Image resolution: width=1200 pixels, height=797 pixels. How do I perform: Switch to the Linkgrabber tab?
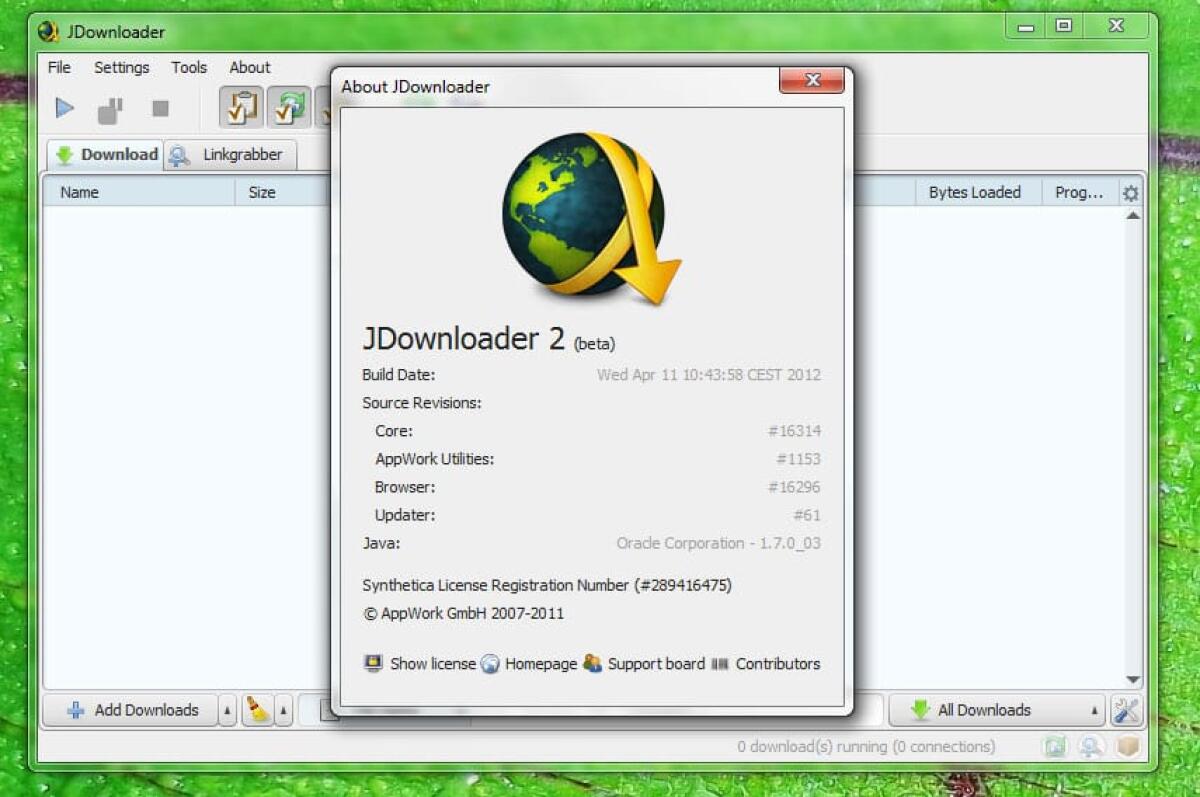click(x=230, y=155)
